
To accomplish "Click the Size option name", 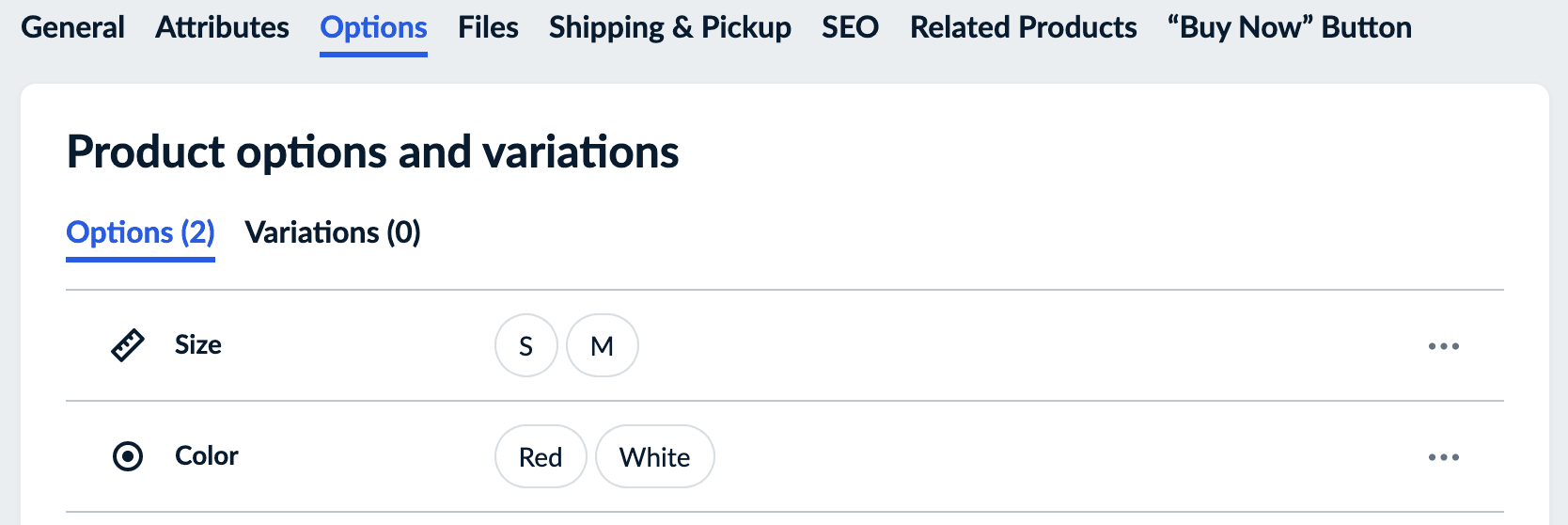I will coord(198,345).
